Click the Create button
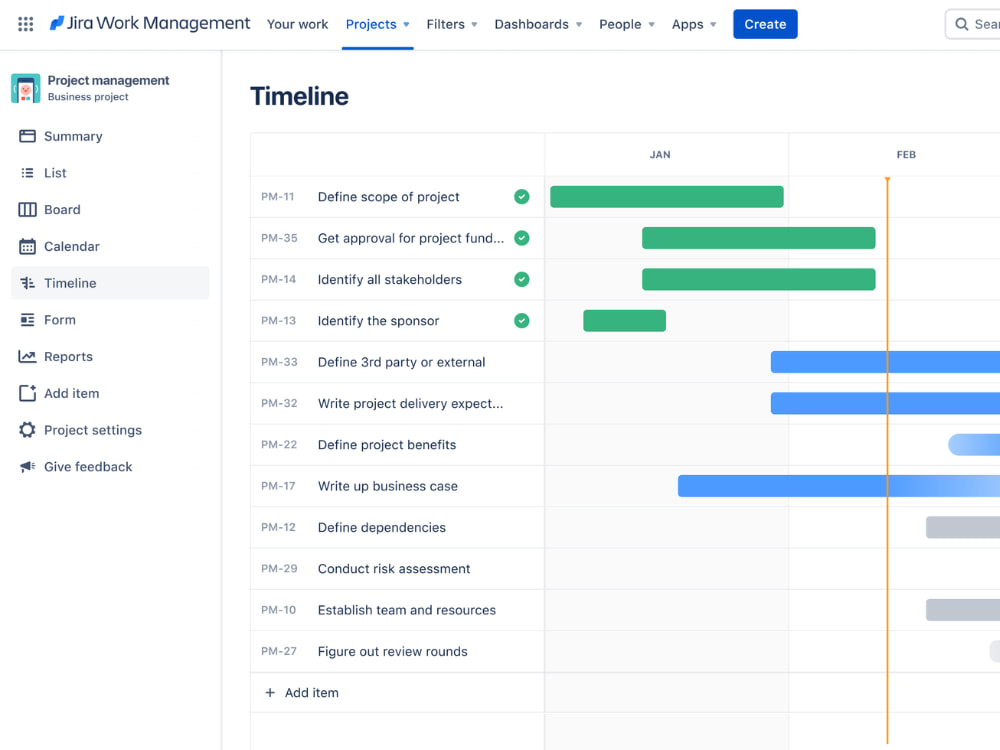The height and width of the screenshot is (750, 1000). coord(765,23)
